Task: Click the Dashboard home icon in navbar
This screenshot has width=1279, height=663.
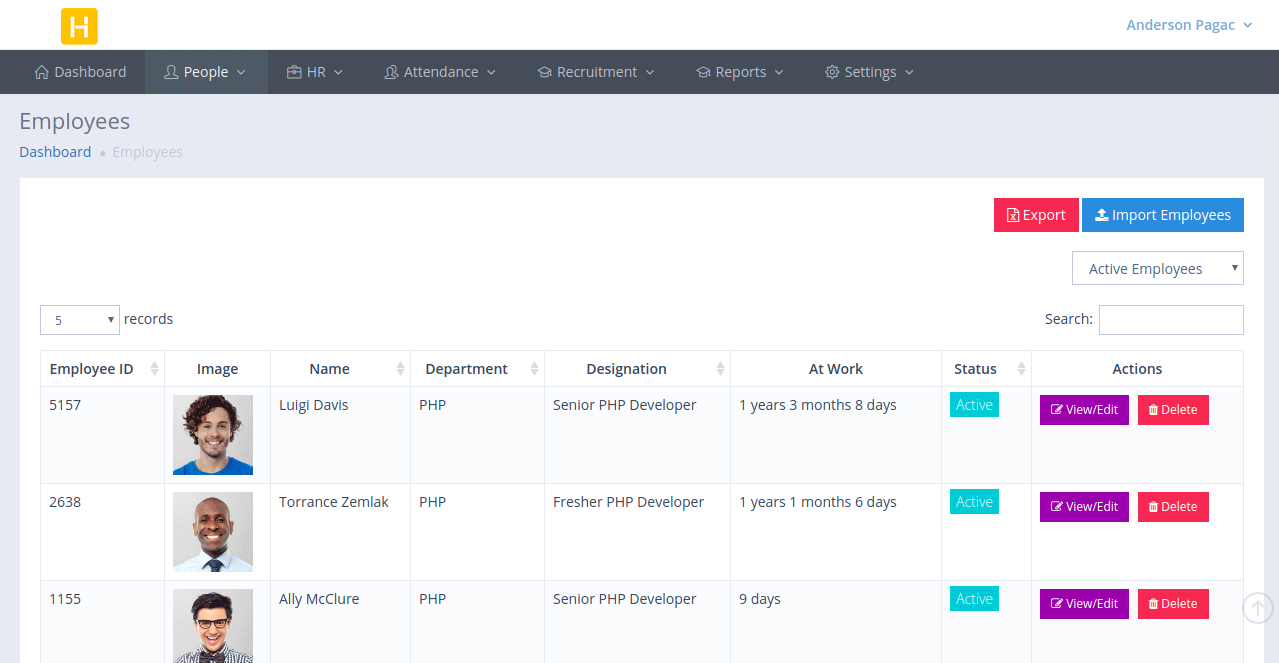Action: pos(42,72)
